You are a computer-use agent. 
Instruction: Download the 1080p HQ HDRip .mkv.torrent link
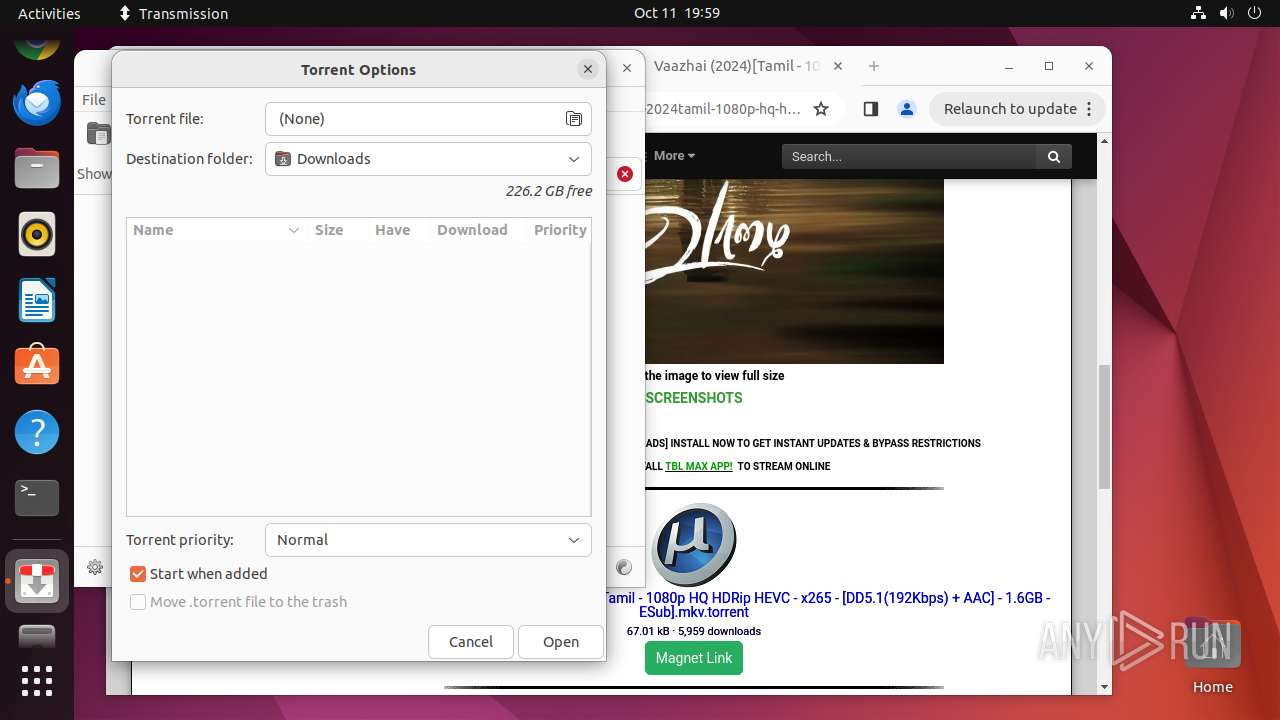(x=826, y=605)
